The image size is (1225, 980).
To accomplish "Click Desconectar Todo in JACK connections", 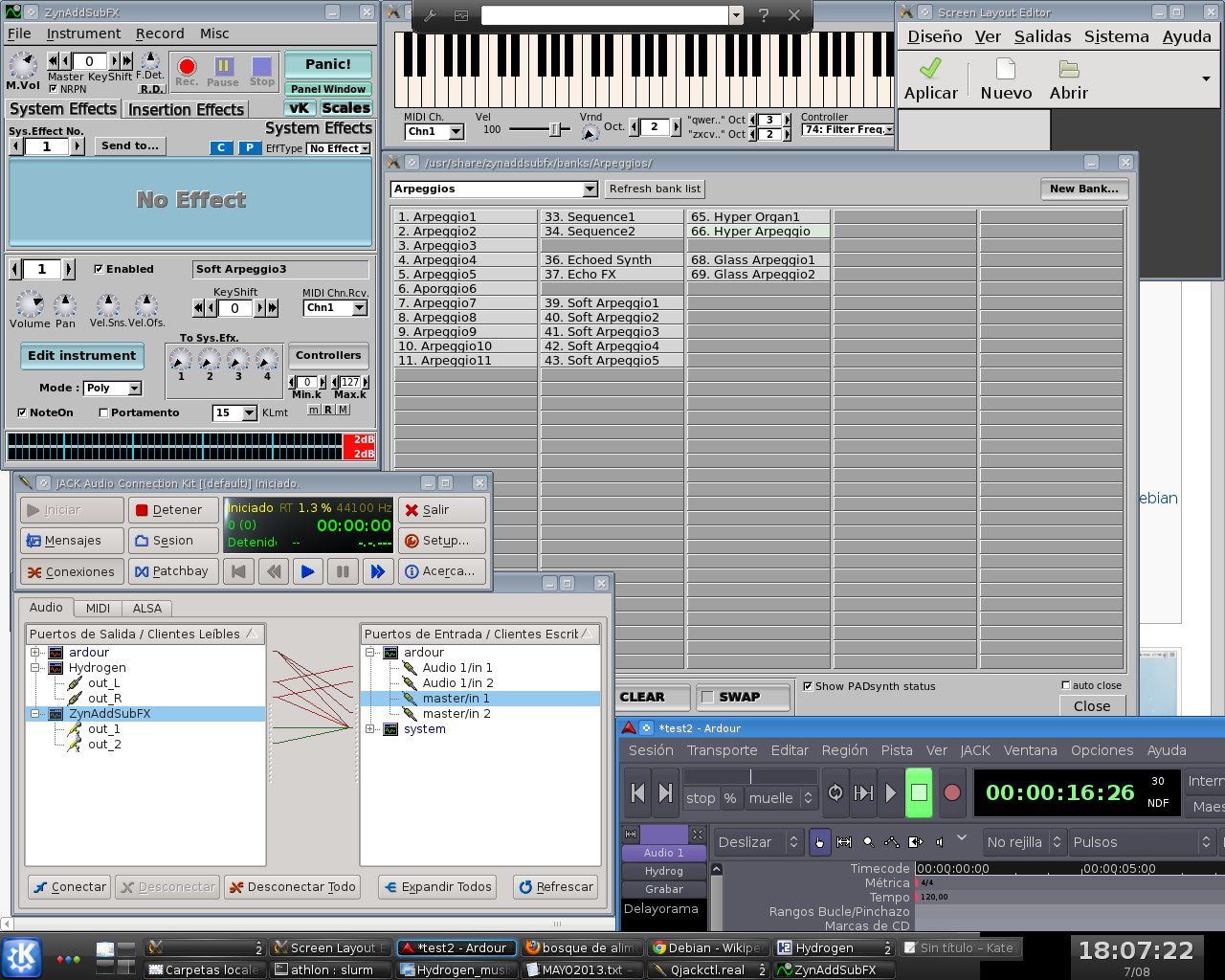I will [x=292, y=887].
